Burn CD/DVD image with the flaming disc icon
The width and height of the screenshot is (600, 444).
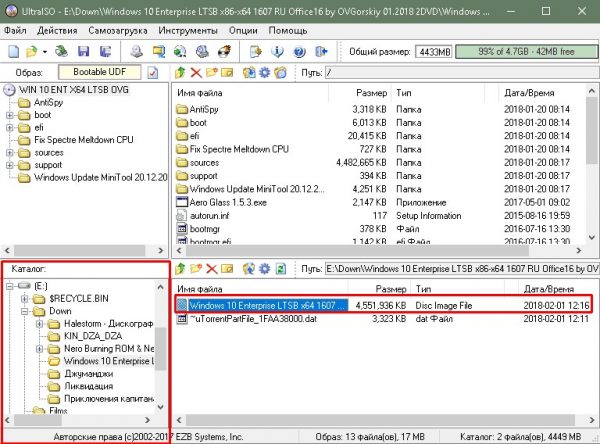[224, 51]
